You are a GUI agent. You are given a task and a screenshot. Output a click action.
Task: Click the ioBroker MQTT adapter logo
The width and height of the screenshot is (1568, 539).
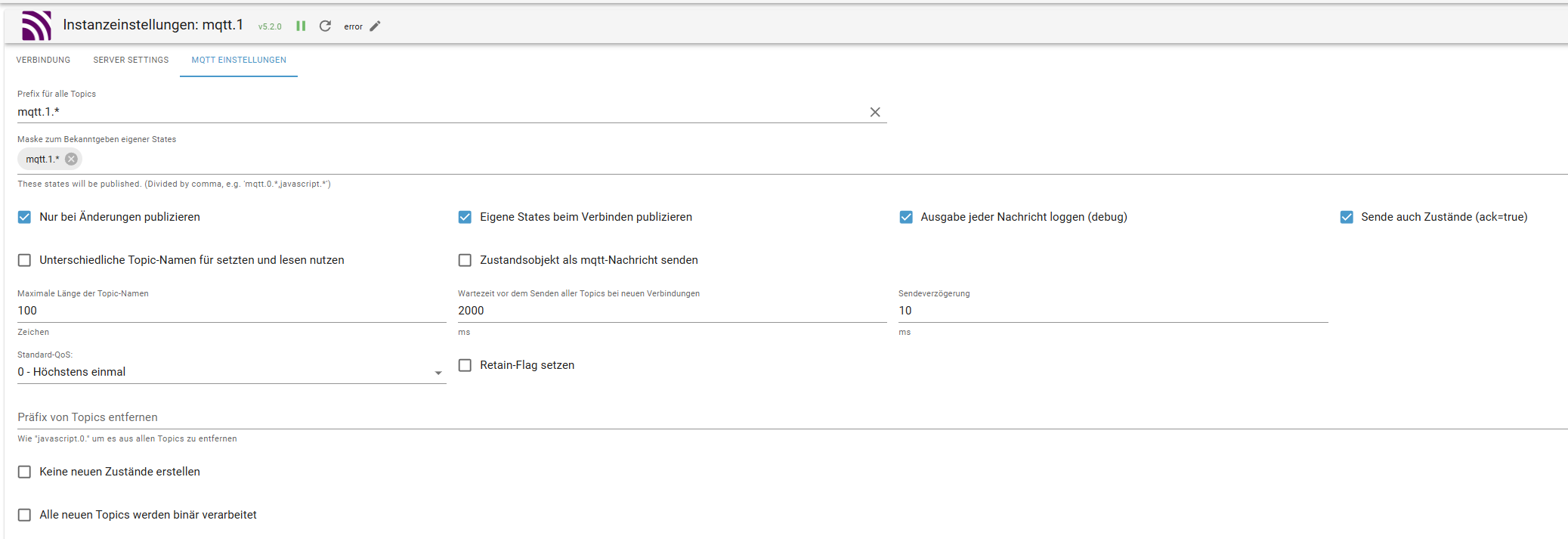point(36,26)
